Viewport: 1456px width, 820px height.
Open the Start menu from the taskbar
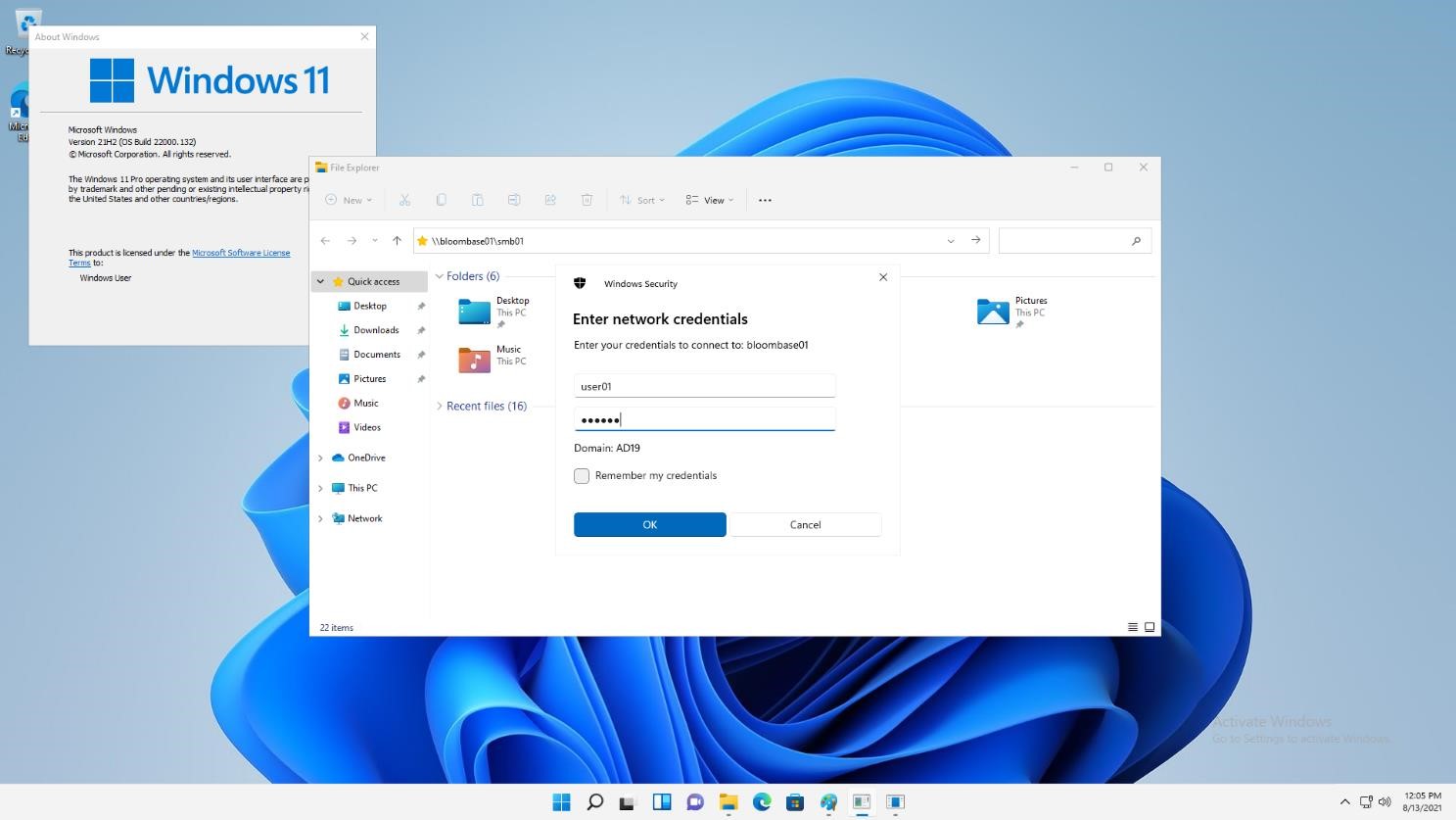pos(561,802)
